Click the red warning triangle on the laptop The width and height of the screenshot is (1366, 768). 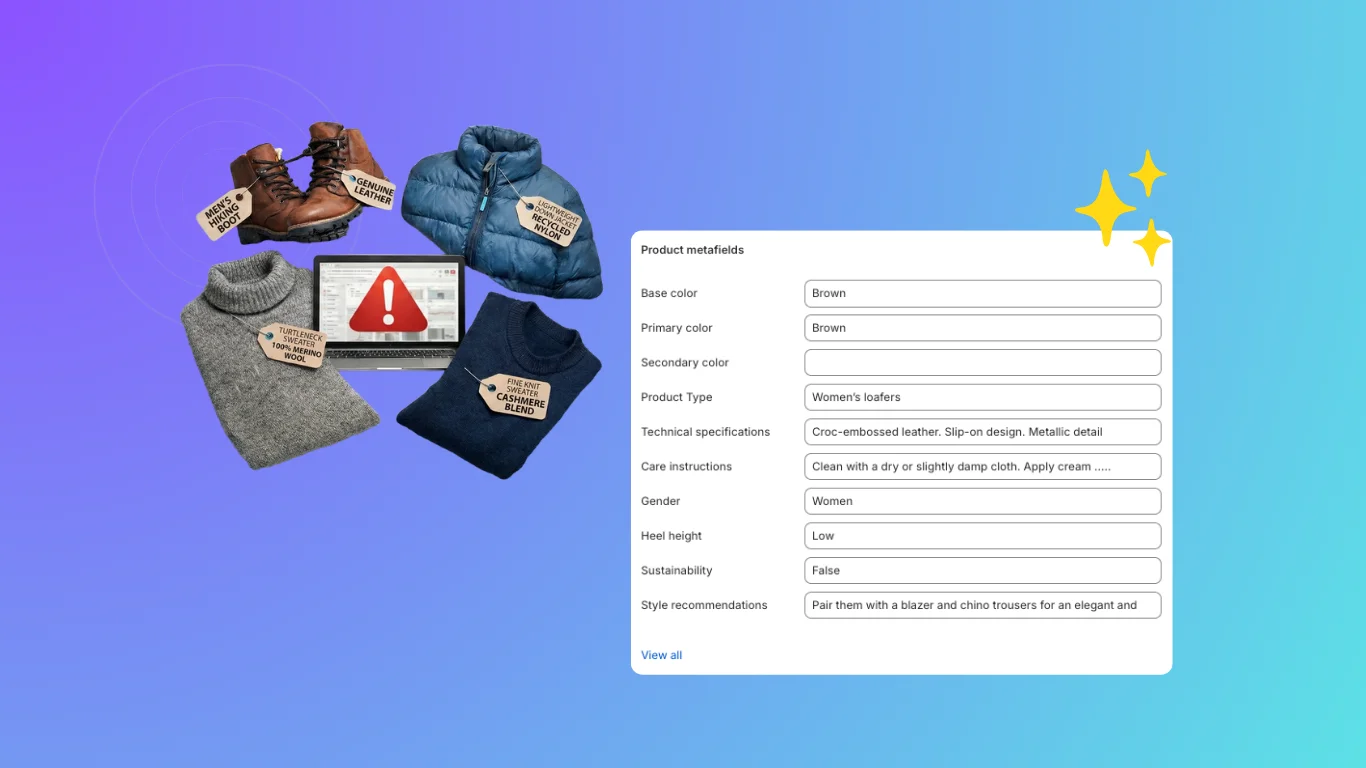(389, 300)
